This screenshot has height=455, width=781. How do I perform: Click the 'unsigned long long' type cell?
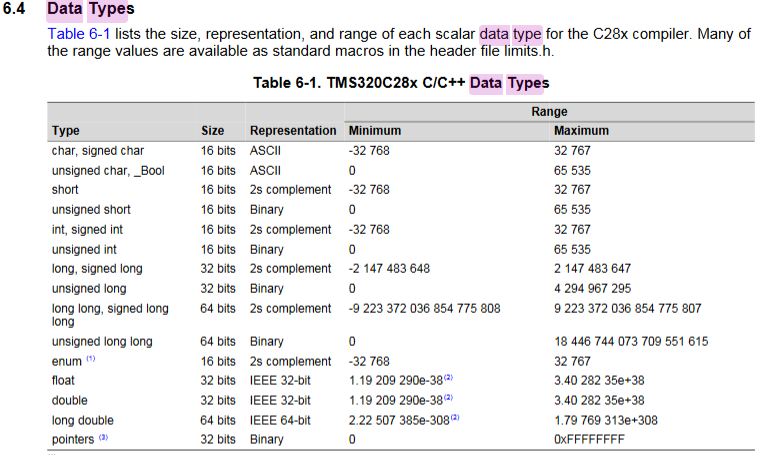102,342
